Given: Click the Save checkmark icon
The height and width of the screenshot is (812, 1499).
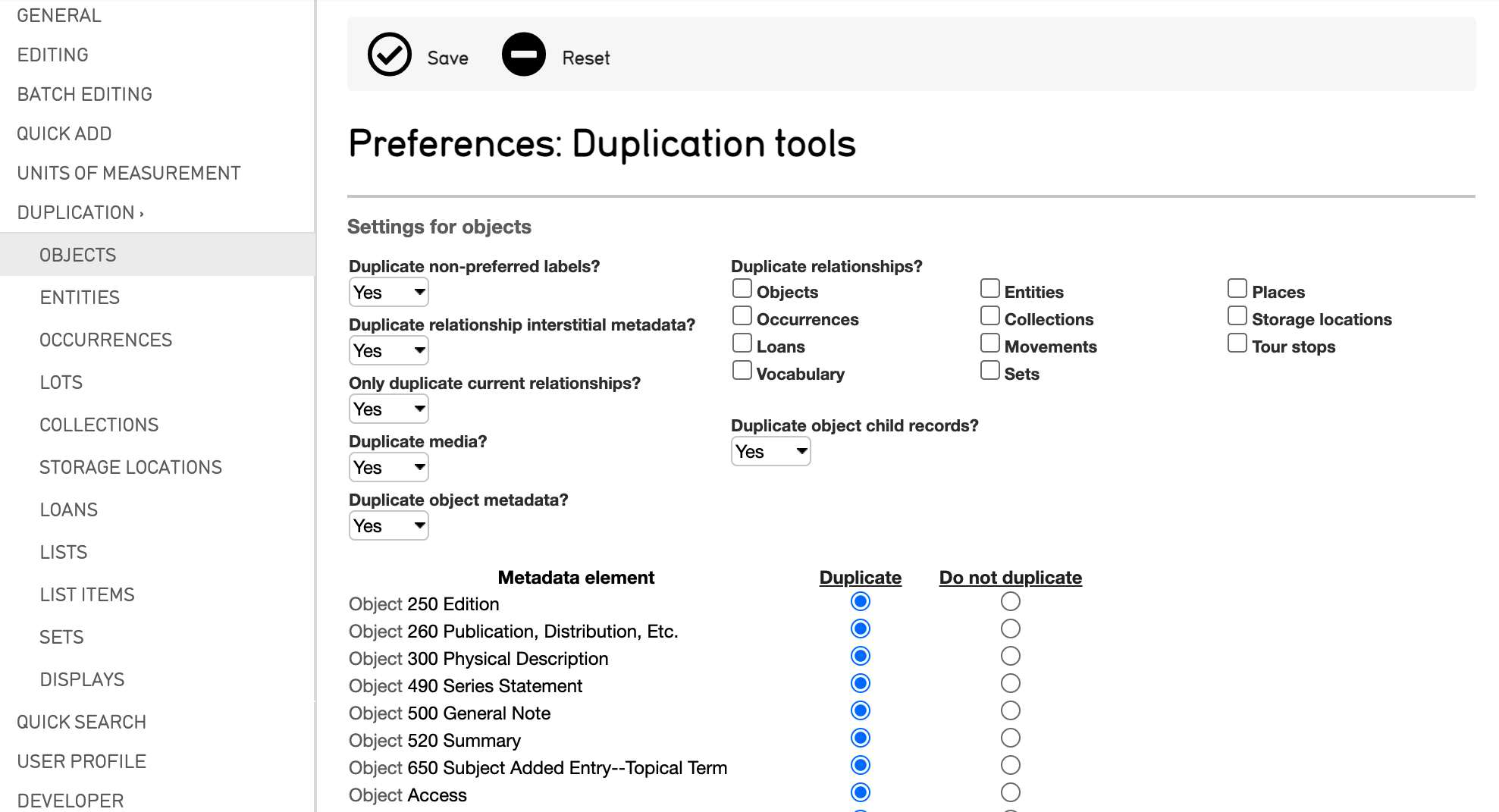Looking at the screenshot, I should (389, 55).
